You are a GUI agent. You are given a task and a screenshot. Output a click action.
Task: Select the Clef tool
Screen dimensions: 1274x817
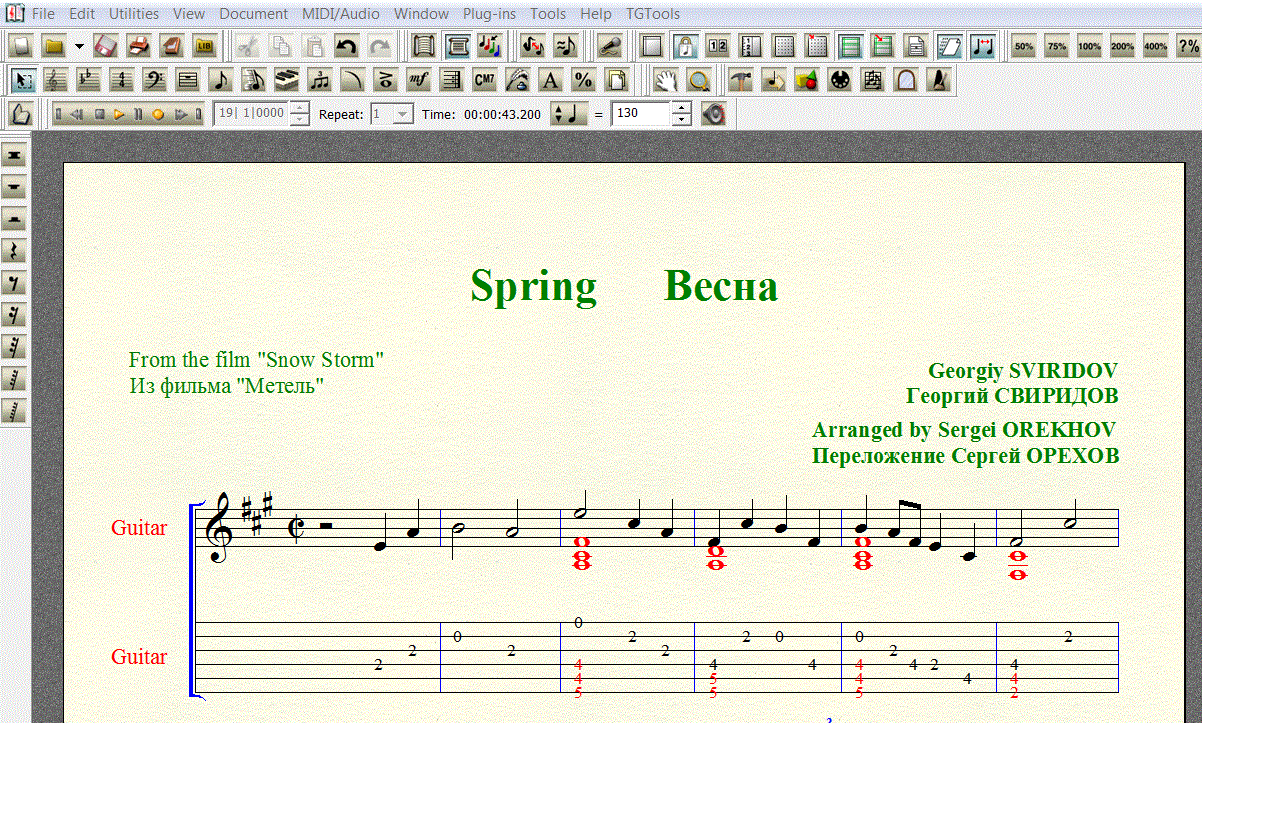tap(155, 80)
